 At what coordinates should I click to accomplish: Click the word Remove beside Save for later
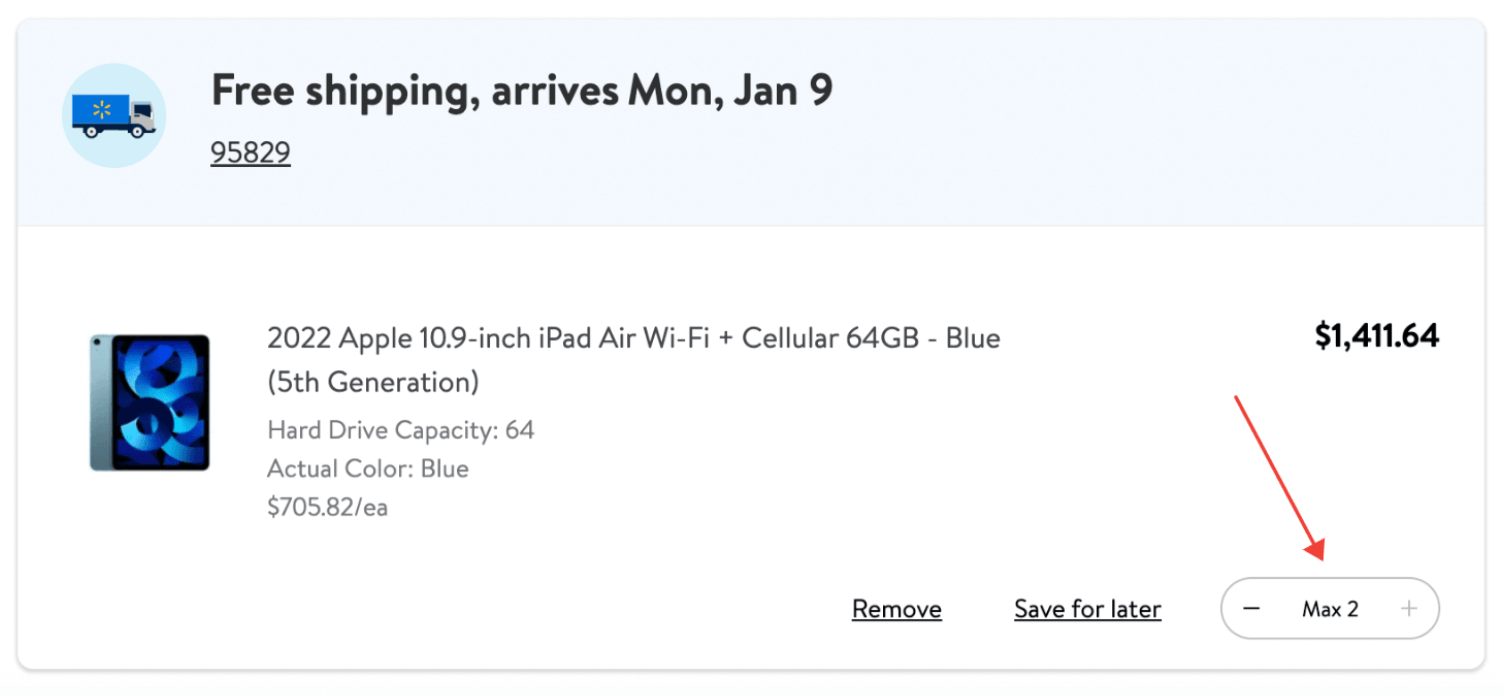tap(897, 609)
